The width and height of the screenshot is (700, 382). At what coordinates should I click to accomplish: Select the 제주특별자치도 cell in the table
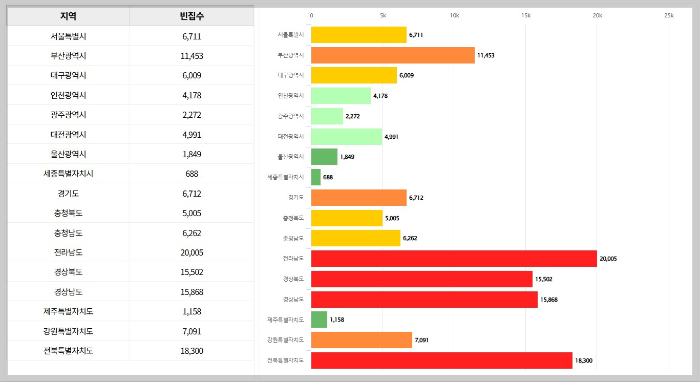(68, 311)
